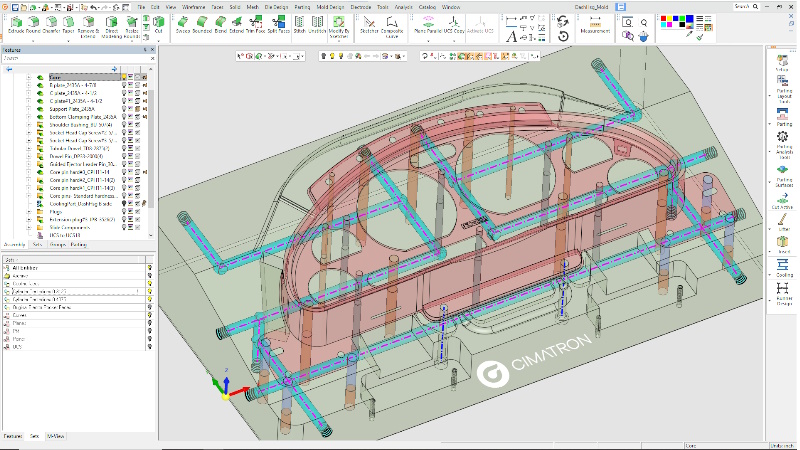Switch to the M-View tab
Image resolution: width=800 pixels, height=450 pixels.
(56, 436)
